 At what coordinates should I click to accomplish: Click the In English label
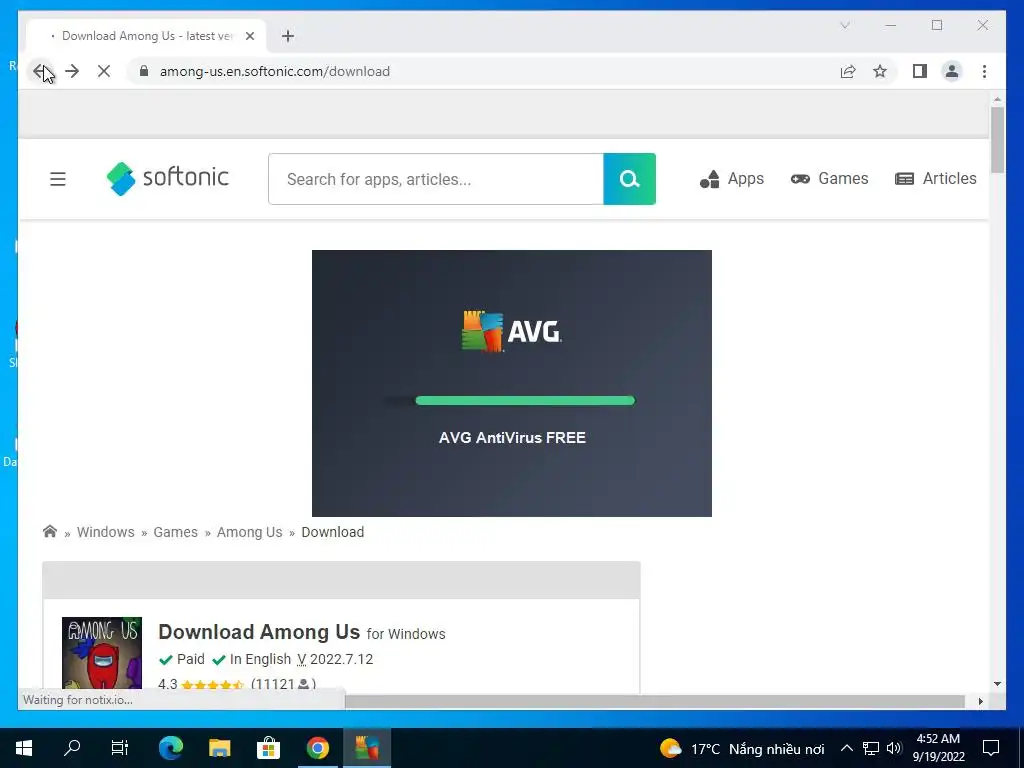pos(251,660)
